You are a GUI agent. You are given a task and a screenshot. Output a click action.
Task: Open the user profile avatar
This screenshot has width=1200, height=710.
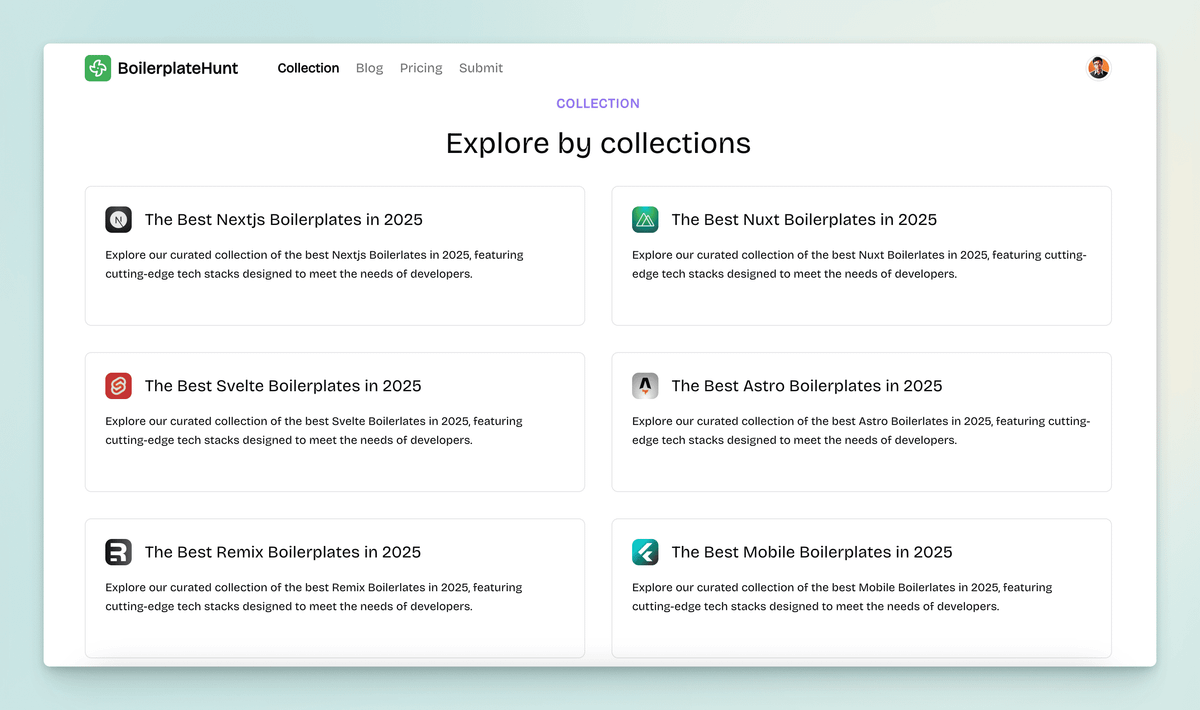click(x=1098, y=68)
